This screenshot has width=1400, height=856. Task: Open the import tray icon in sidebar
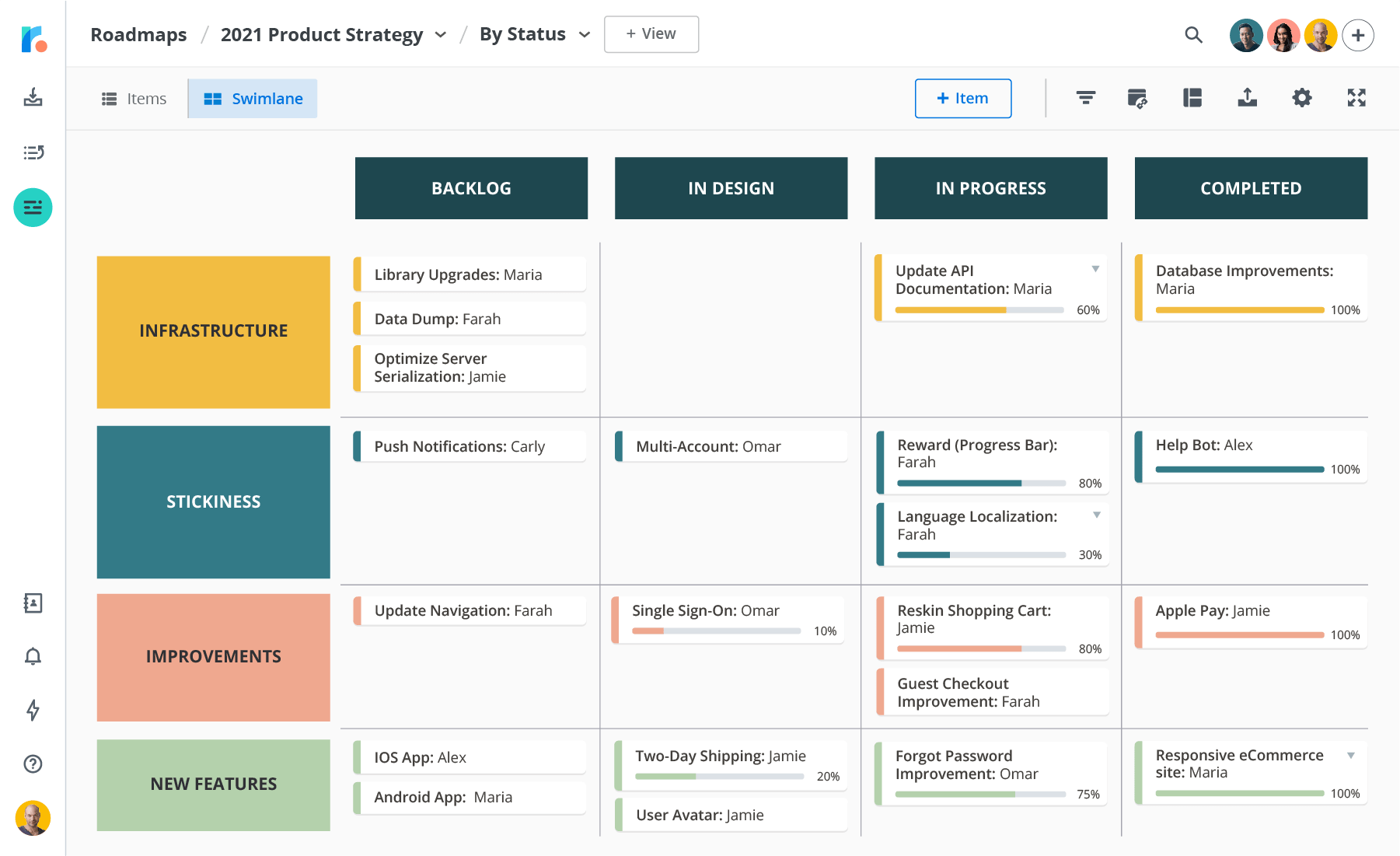tap(33, 97)
